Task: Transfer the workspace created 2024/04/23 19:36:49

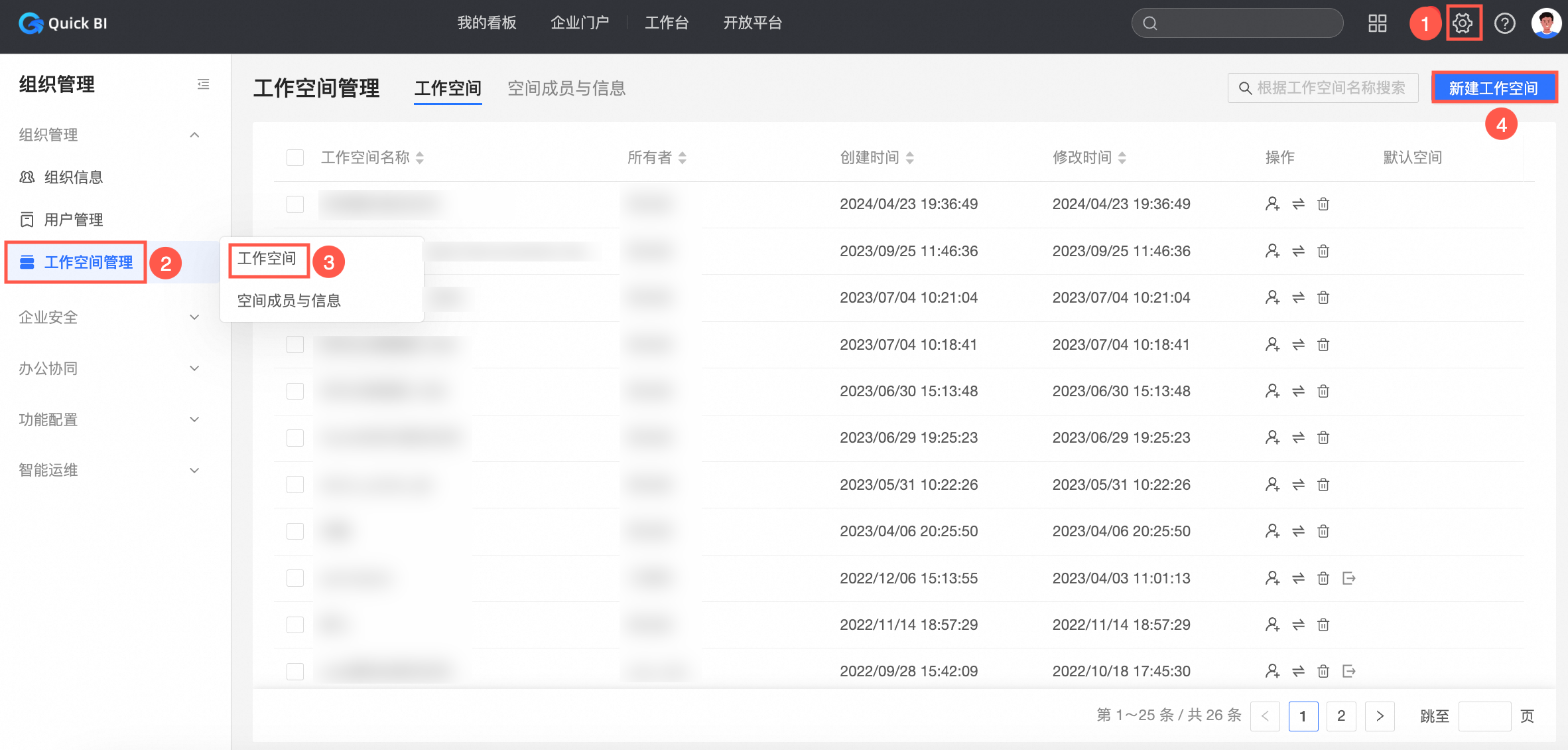Action: click(x=1298, y=204)
